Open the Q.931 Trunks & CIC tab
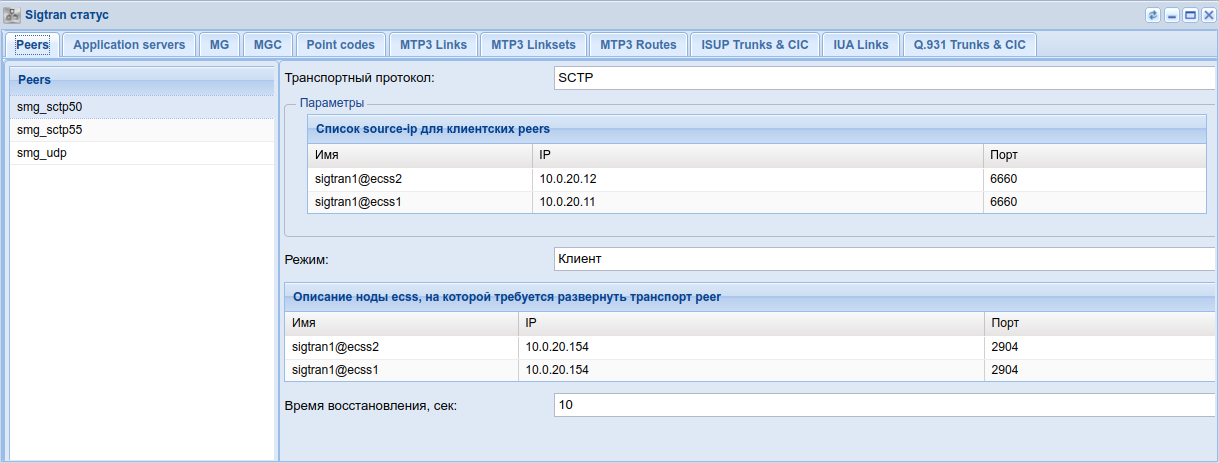 coord(969,45)
